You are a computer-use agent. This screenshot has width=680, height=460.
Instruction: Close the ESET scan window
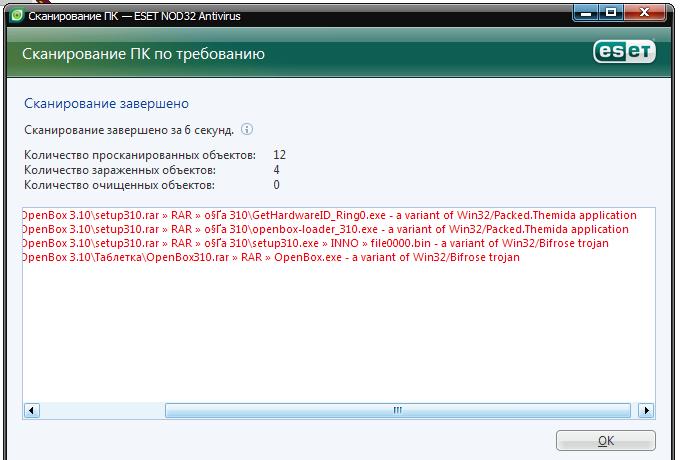[x=644, y=13]
